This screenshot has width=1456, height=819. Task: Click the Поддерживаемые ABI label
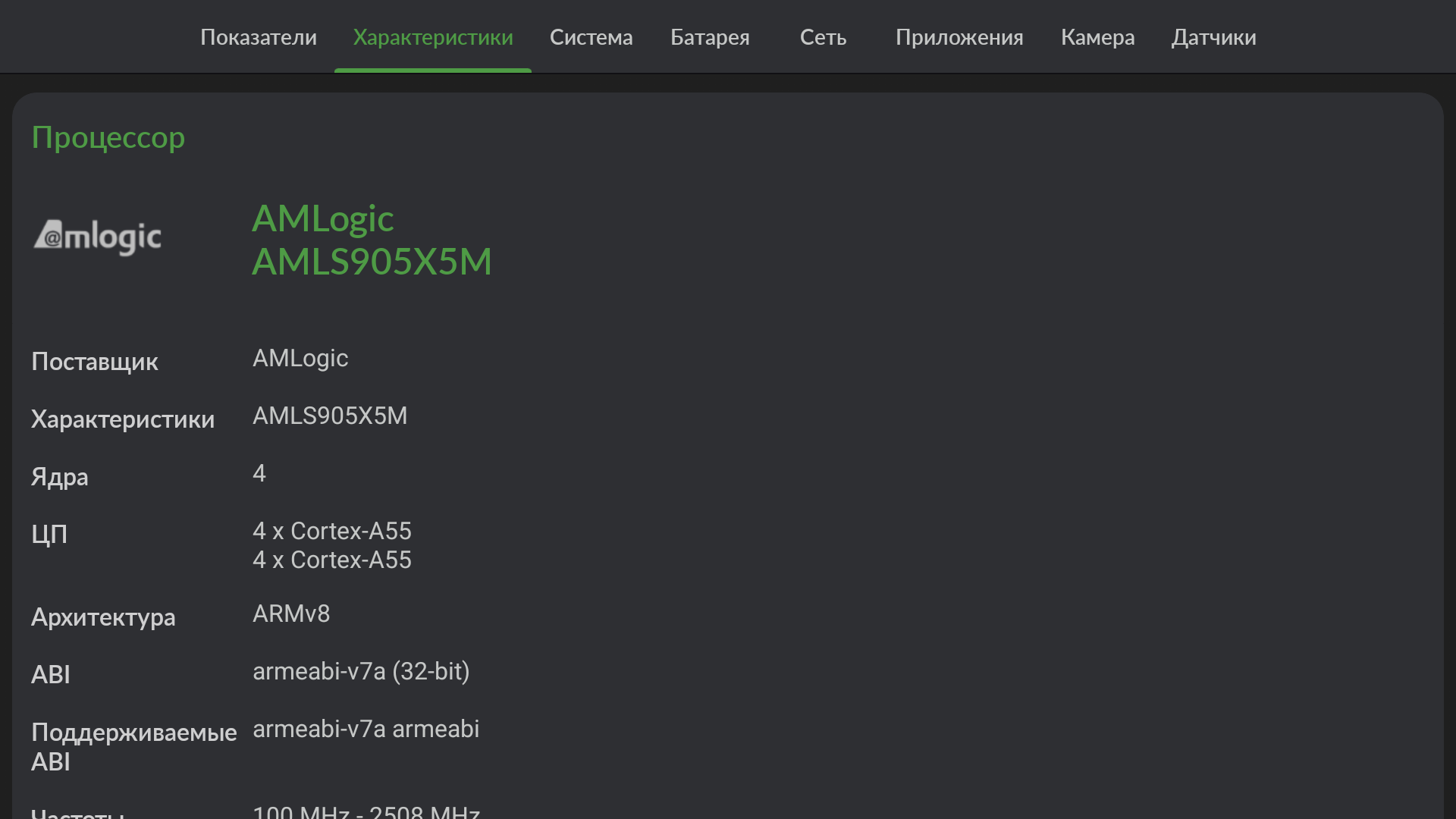[x=133, y=746]
